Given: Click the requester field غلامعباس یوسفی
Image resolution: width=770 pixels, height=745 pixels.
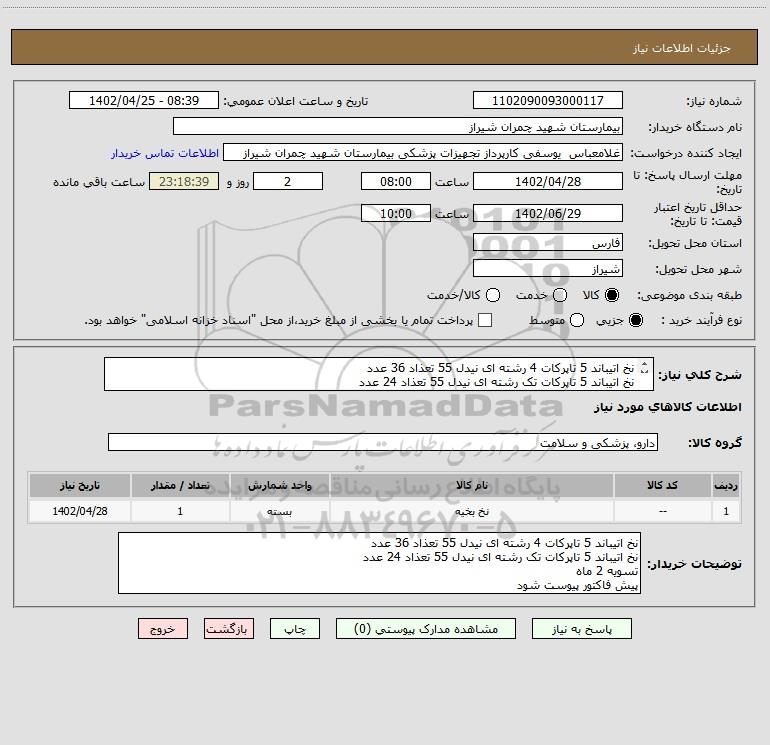Looking at the screenshot, I should click(423, 153).
